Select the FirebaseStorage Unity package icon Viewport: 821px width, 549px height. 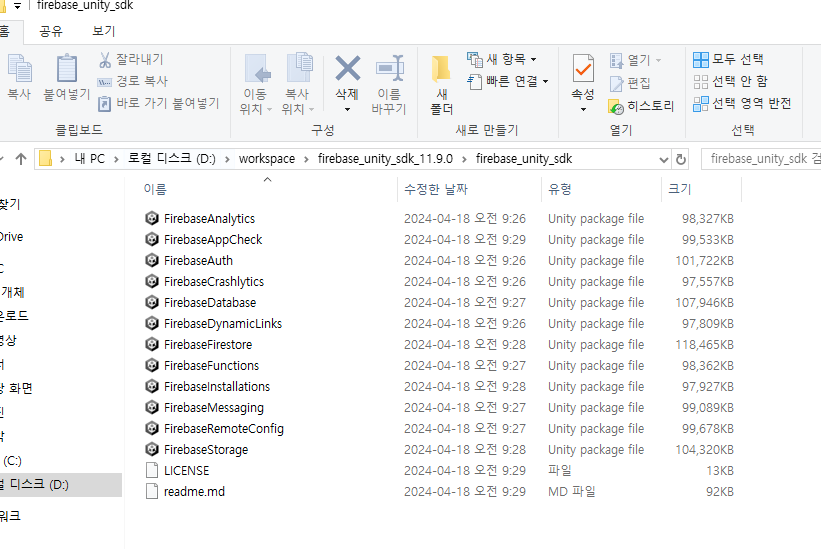click(152, 449)
